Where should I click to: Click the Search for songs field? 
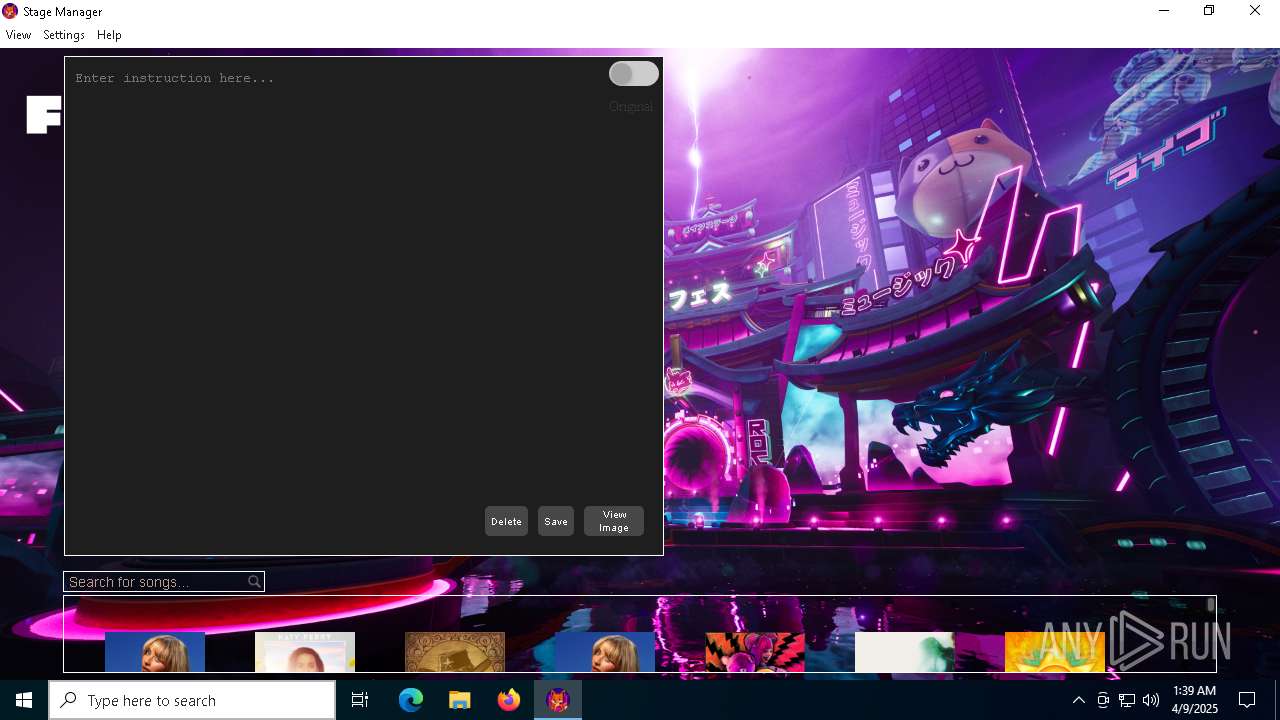tap(164, 582)
